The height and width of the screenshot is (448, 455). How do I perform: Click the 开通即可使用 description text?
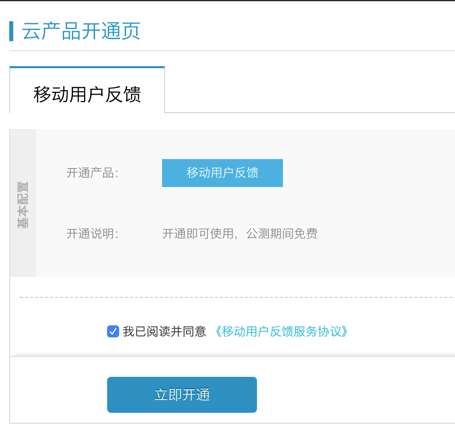pos(198,234)
